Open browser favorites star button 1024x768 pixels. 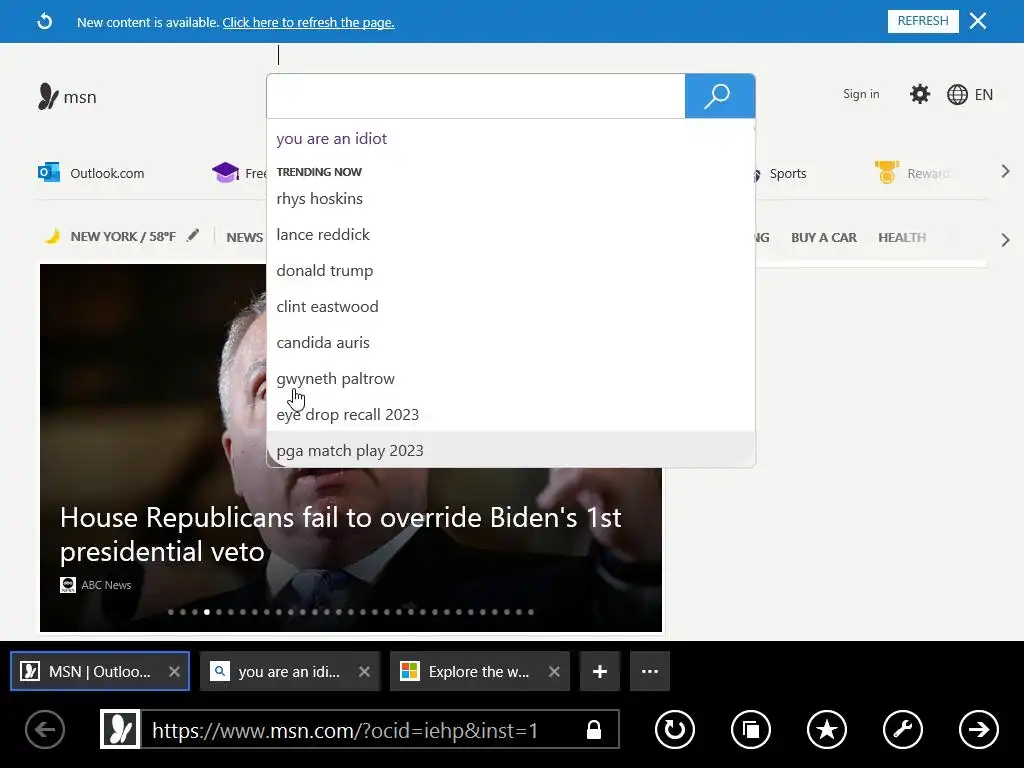point(827,729)
